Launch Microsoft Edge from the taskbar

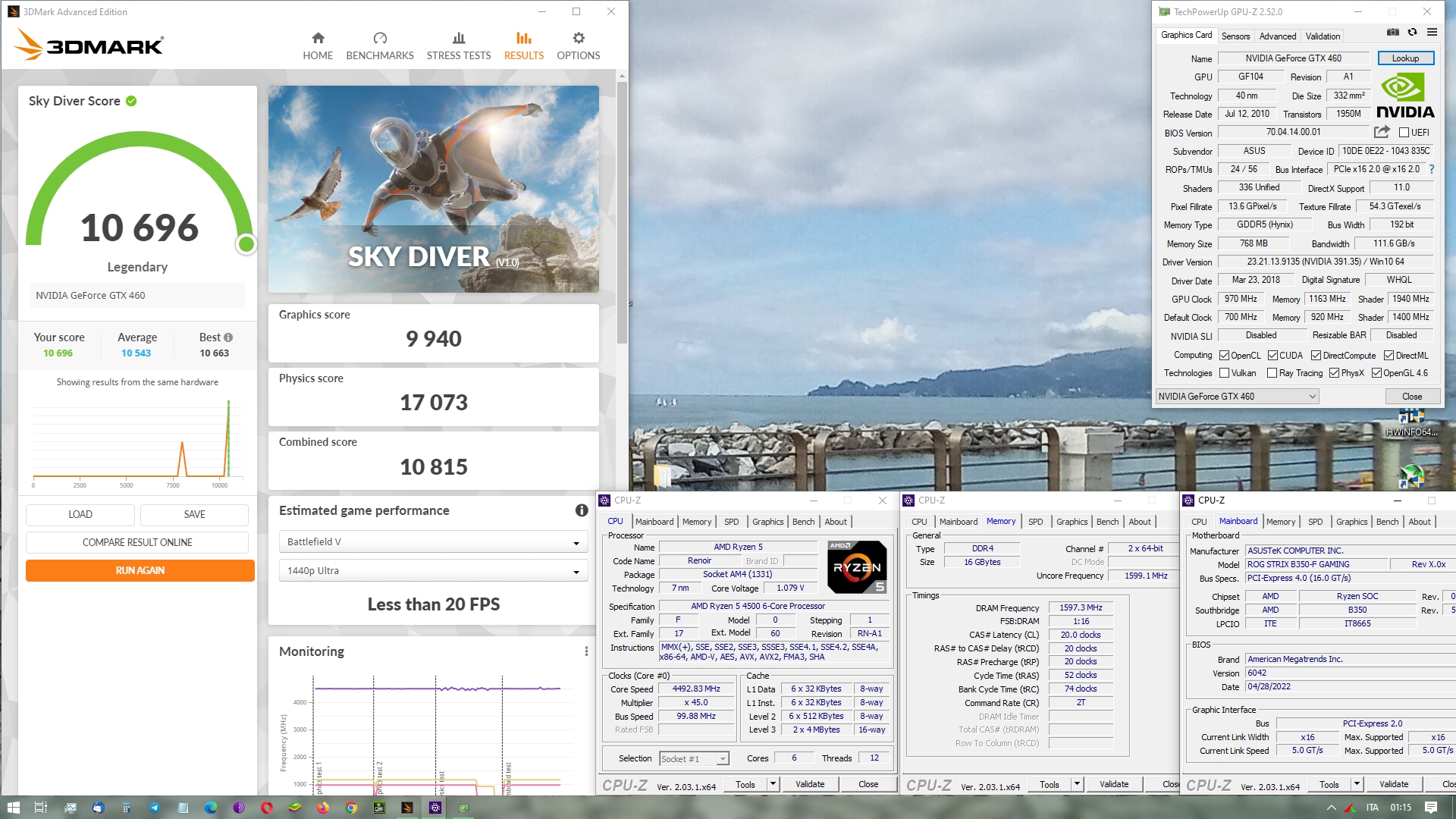(211, 808)
